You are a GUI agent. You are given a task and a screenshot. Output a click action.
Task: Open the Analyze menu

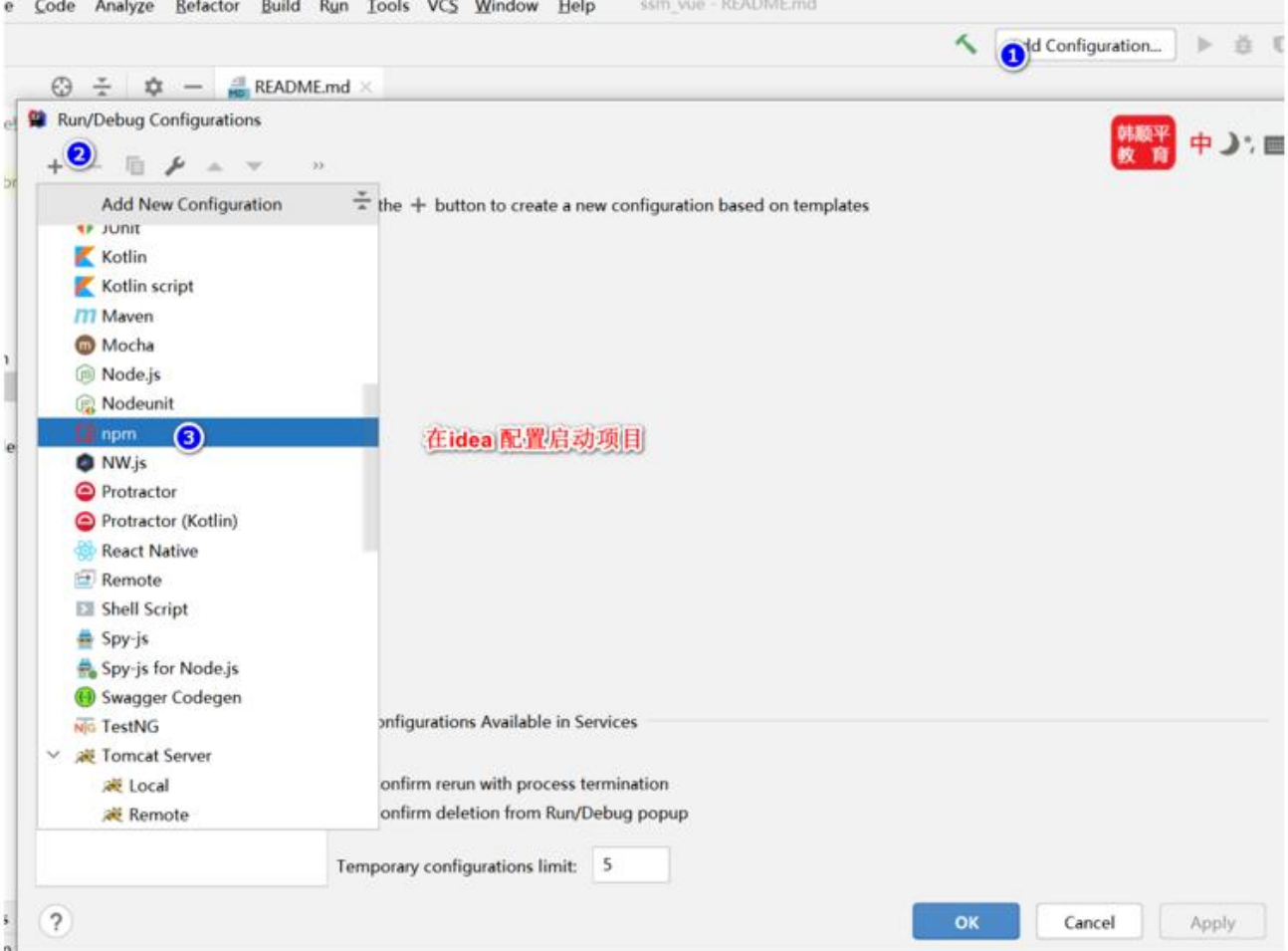click(x=124, y=6)
